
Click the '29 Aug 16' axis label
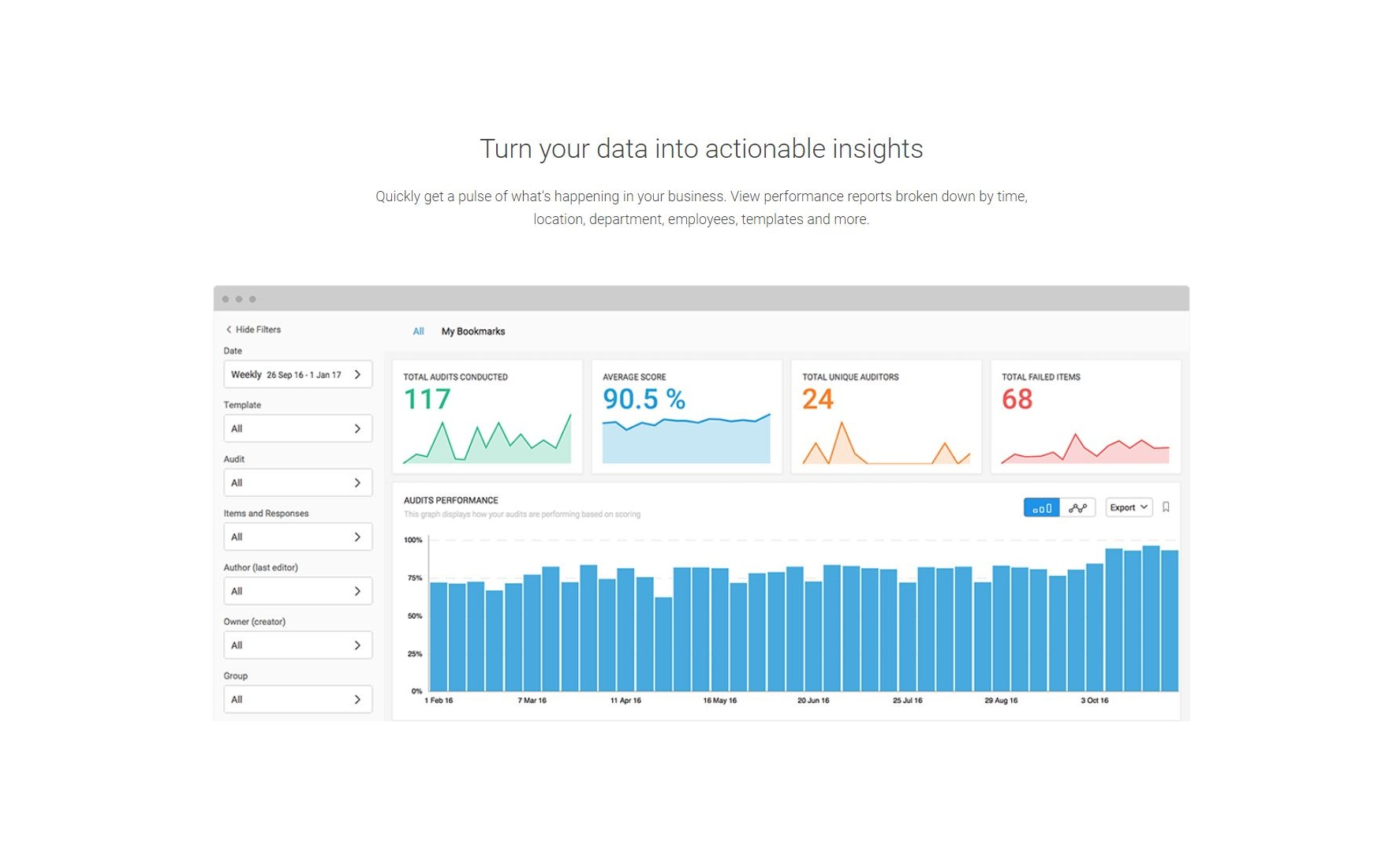tap(1001, 701)
